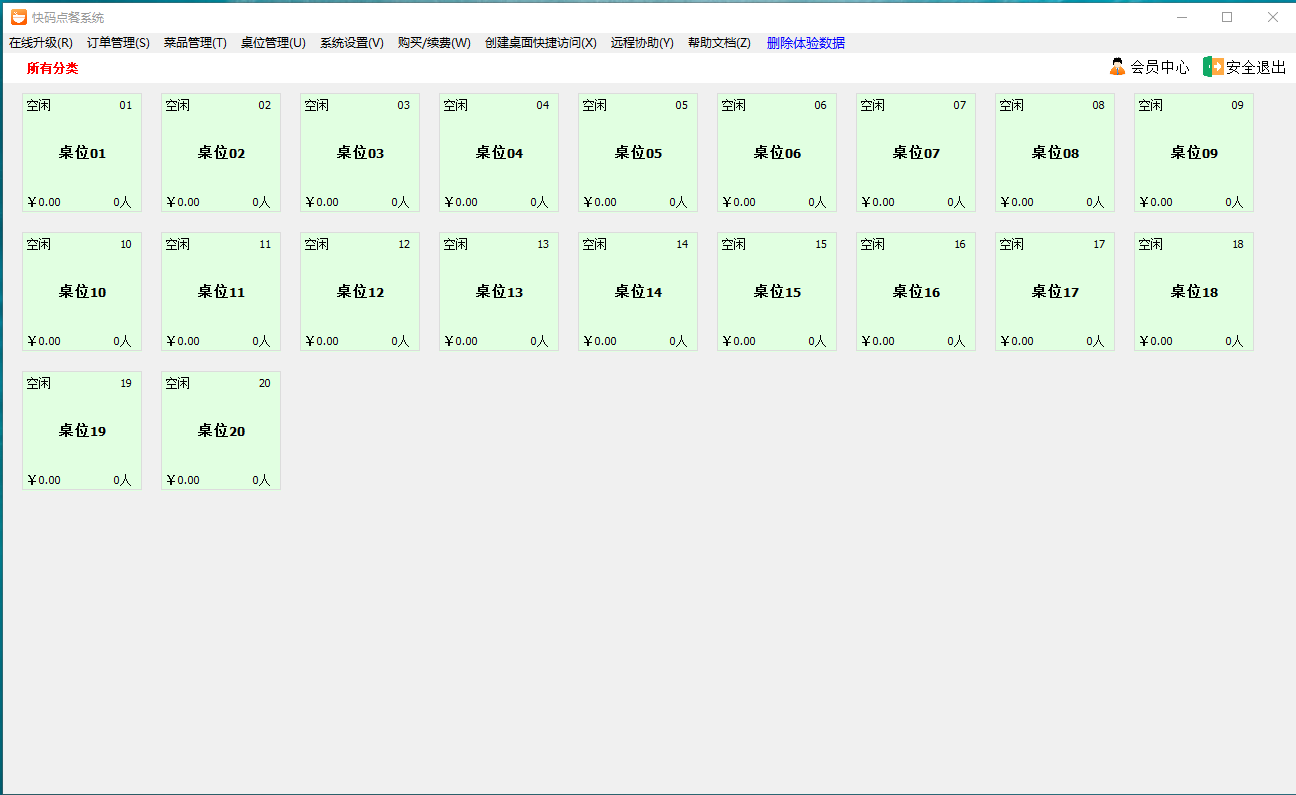This screenshot has width=1296, height=795.
Task: Open the 桌位管理(U) menu
Action: coord(273,43)
